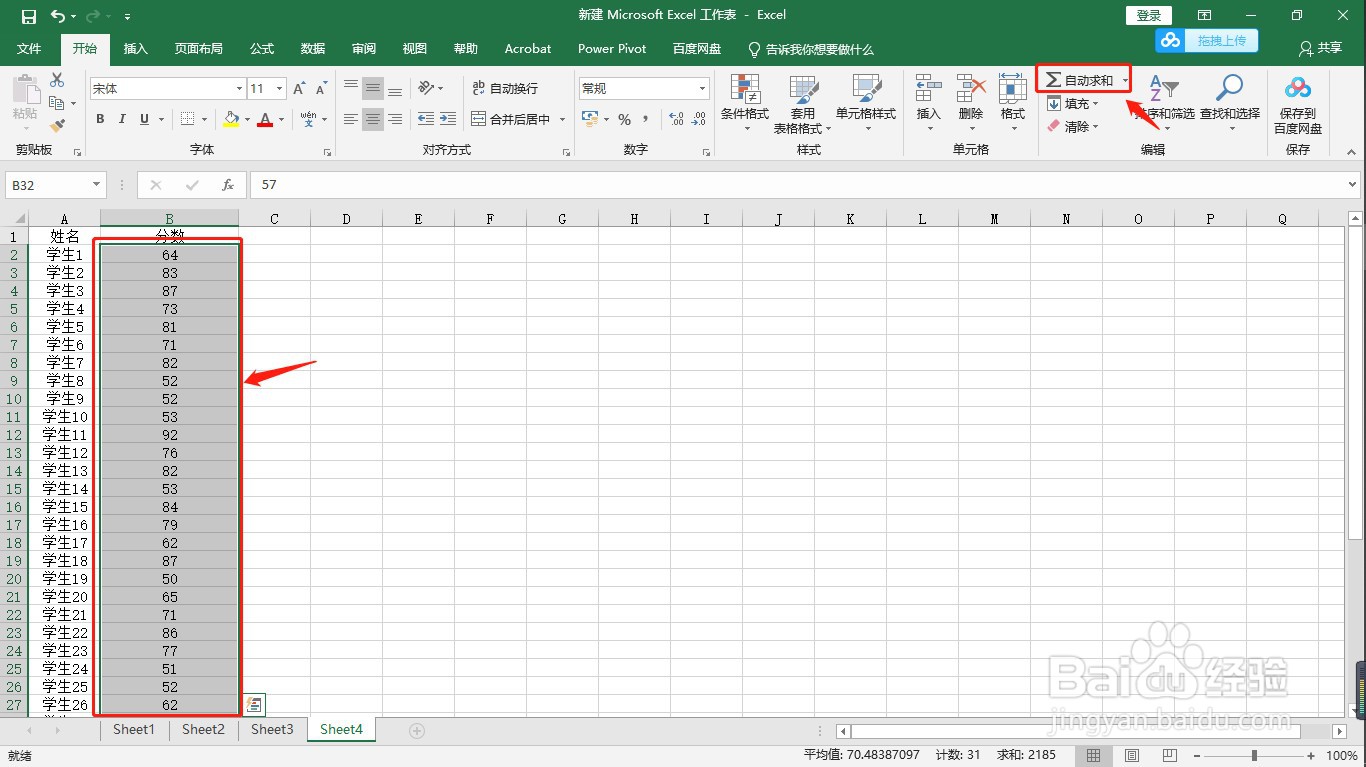This screenshot has height=767, width=1366.
Task: Switch to the 插入 ribbon tab
Action: [x=135, y=49]
